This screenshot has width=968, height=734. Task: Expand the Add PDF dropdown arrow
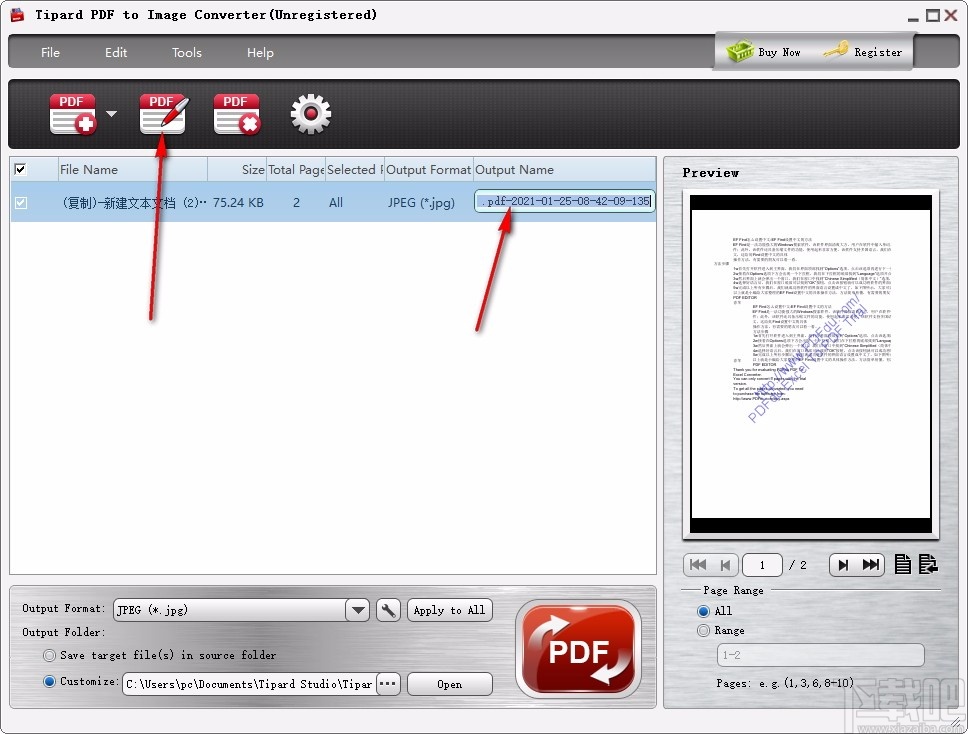click(110, 113)
